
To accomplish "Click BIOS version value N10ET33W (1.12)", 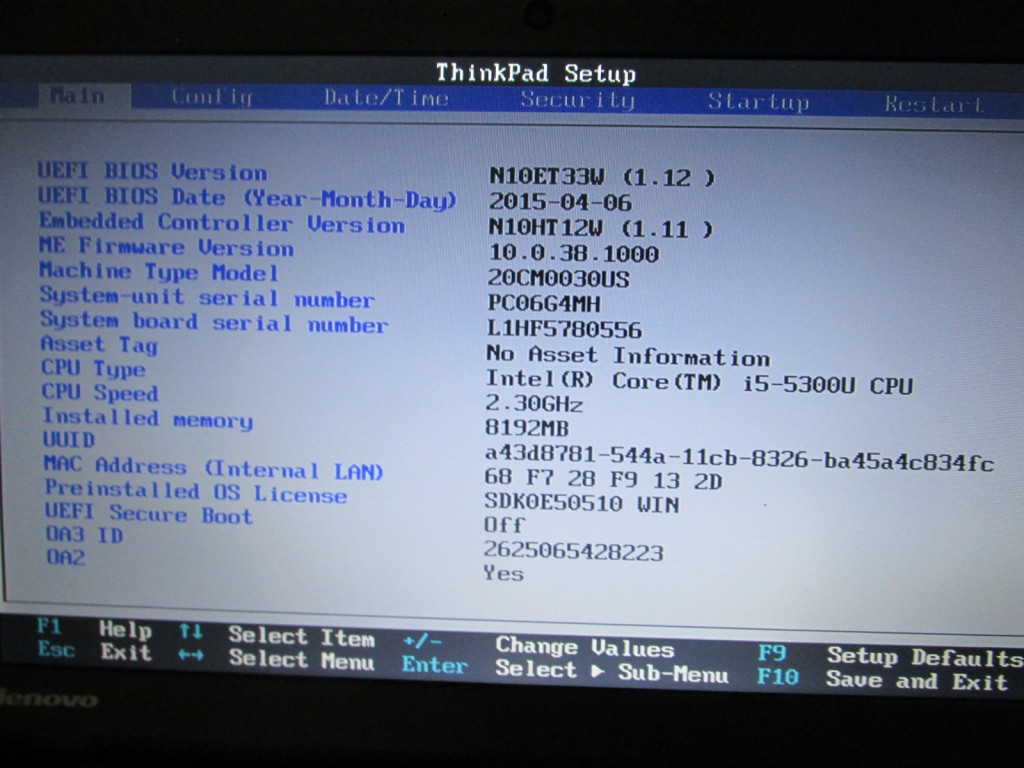I will [x=602, y=176].
